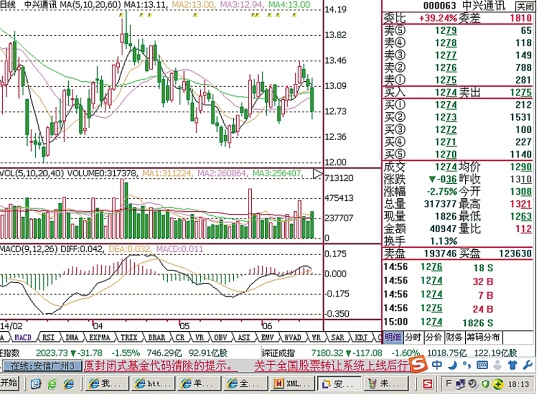Select the CR indicator tab

pos(180,337)
